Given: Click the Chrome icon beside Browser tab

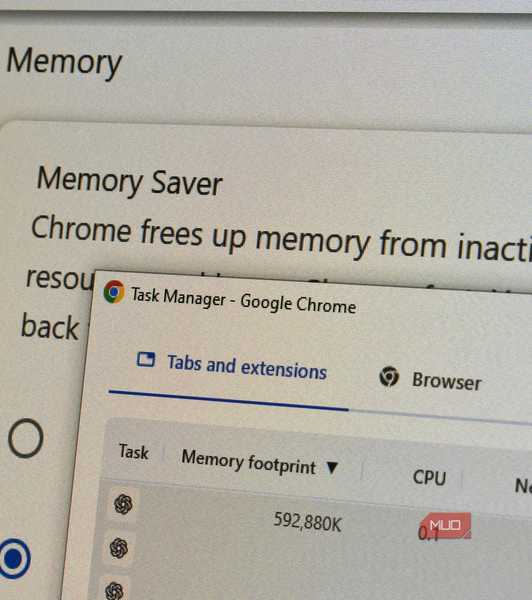Looking at the screenshot, I should 389,376.
